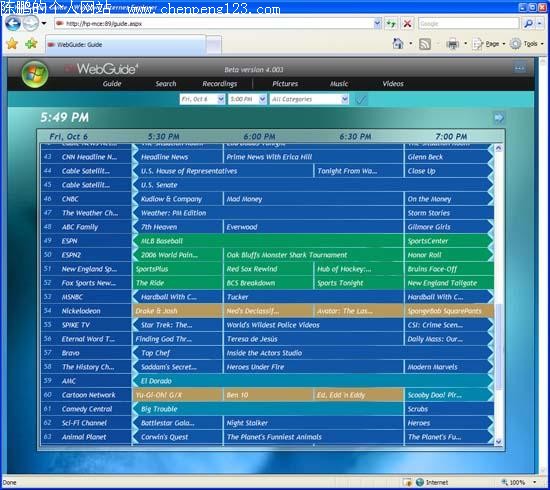Click the Google search box

(x=469, y=24)
